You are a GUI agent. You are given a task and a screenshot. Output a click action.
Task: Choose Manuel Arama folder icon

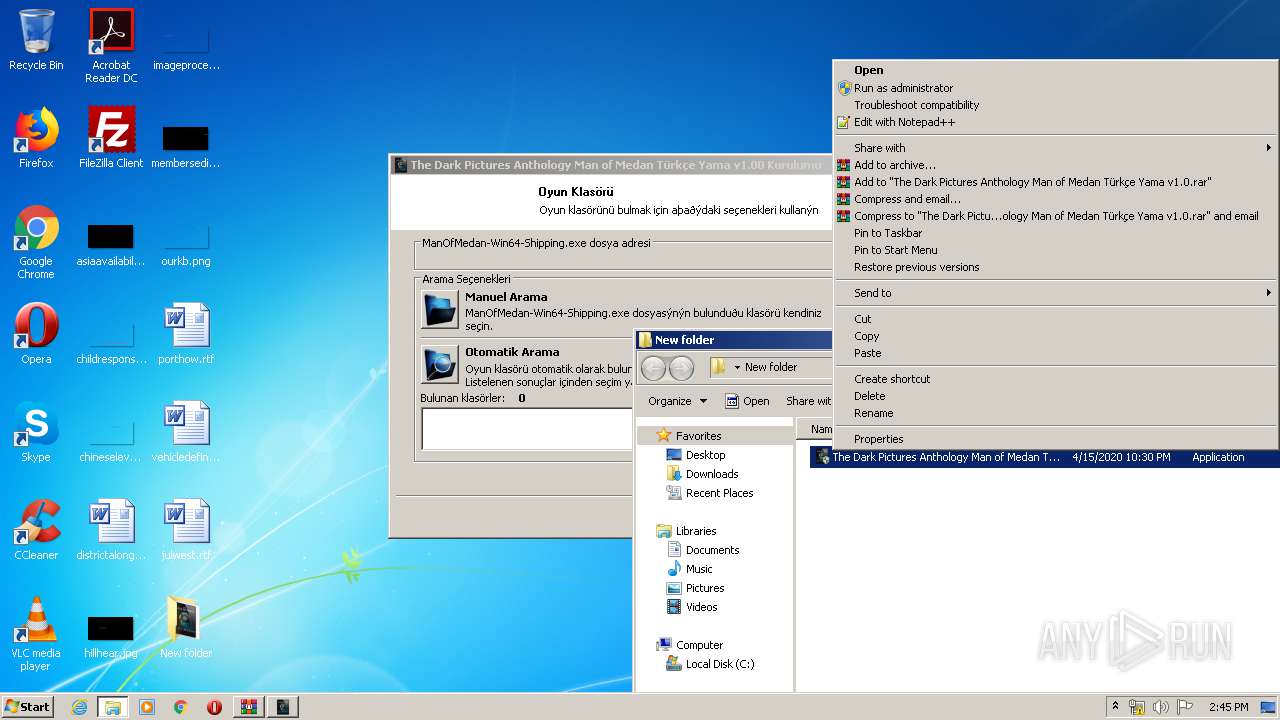click(x=439, y=309)
